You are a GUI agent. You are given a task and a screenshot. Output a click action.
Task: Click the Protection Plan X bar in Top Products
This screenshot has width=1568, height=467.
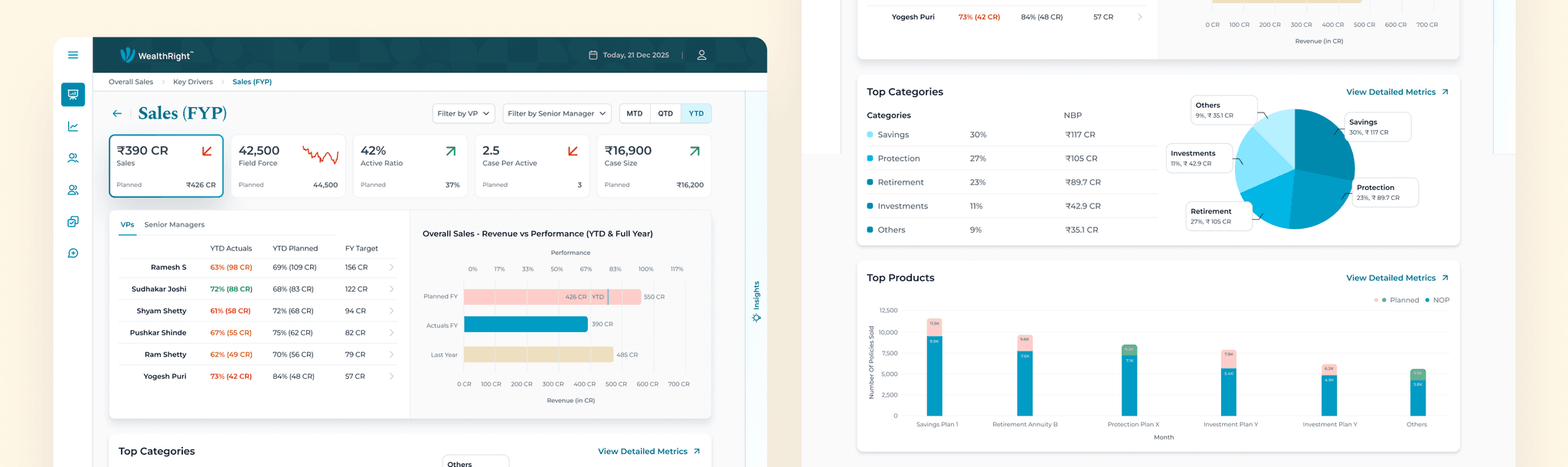(x=1129, y=380)
